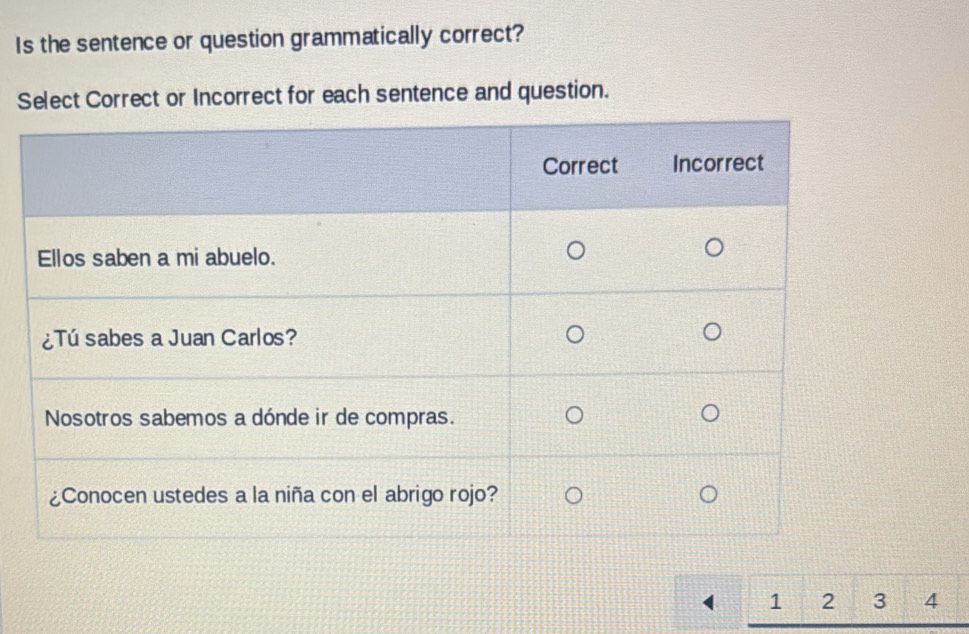Click the 'Nosotros sabemos a dónde' row
The image size is (969, 634).
(247, 419)
